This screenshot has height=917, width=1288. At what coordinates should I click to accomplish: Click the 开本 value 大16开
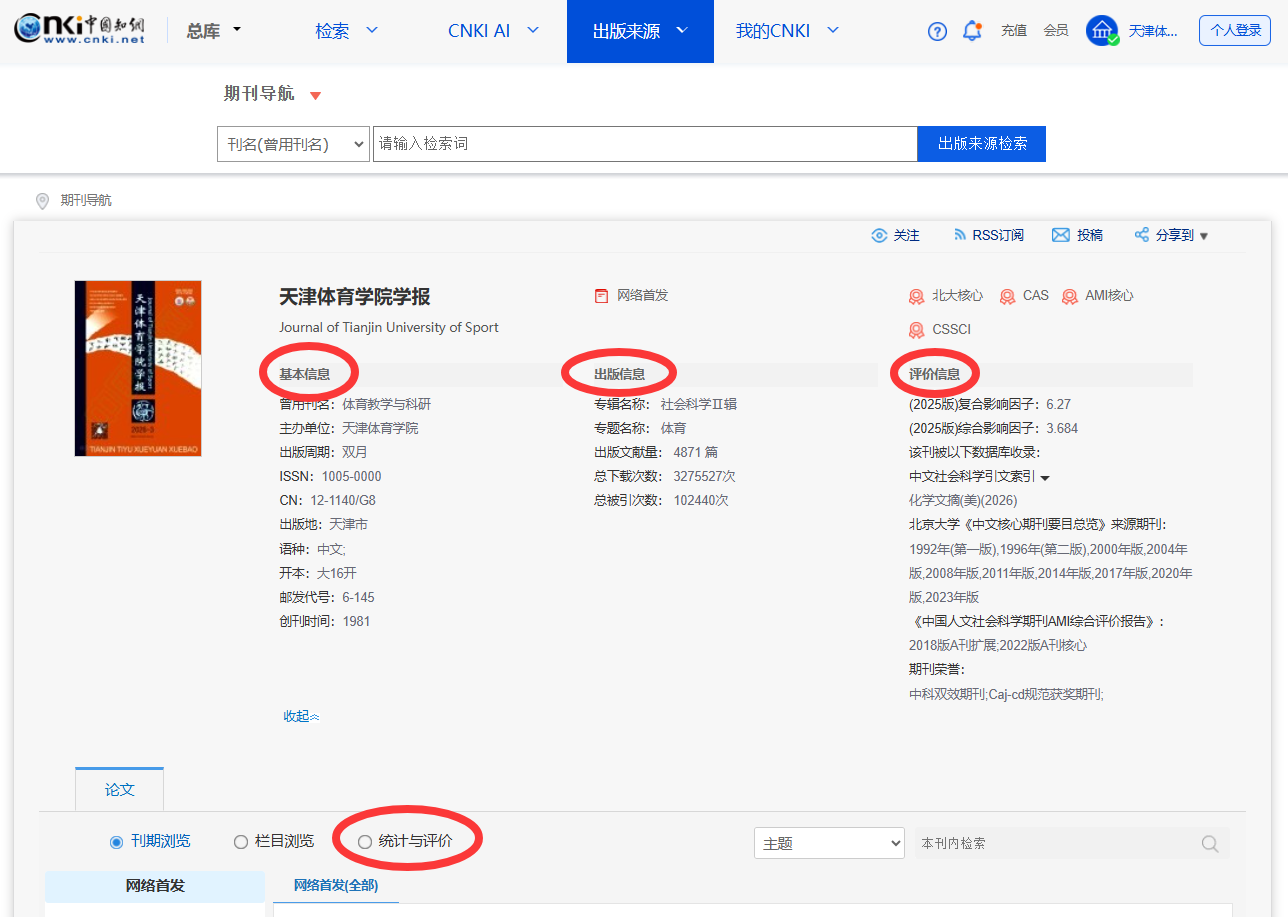pyautogui.click(x=337, y=574)
